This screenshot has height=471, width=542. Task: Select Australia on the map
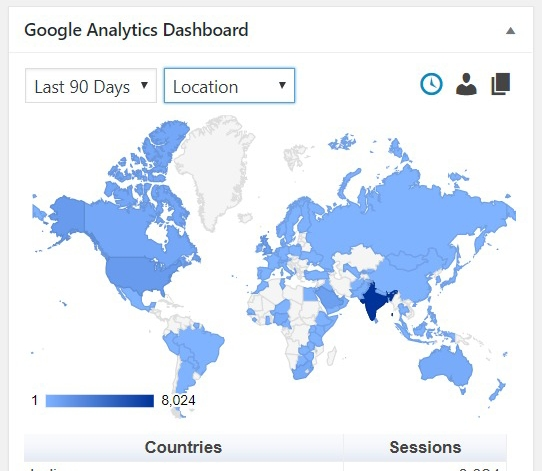446,368
